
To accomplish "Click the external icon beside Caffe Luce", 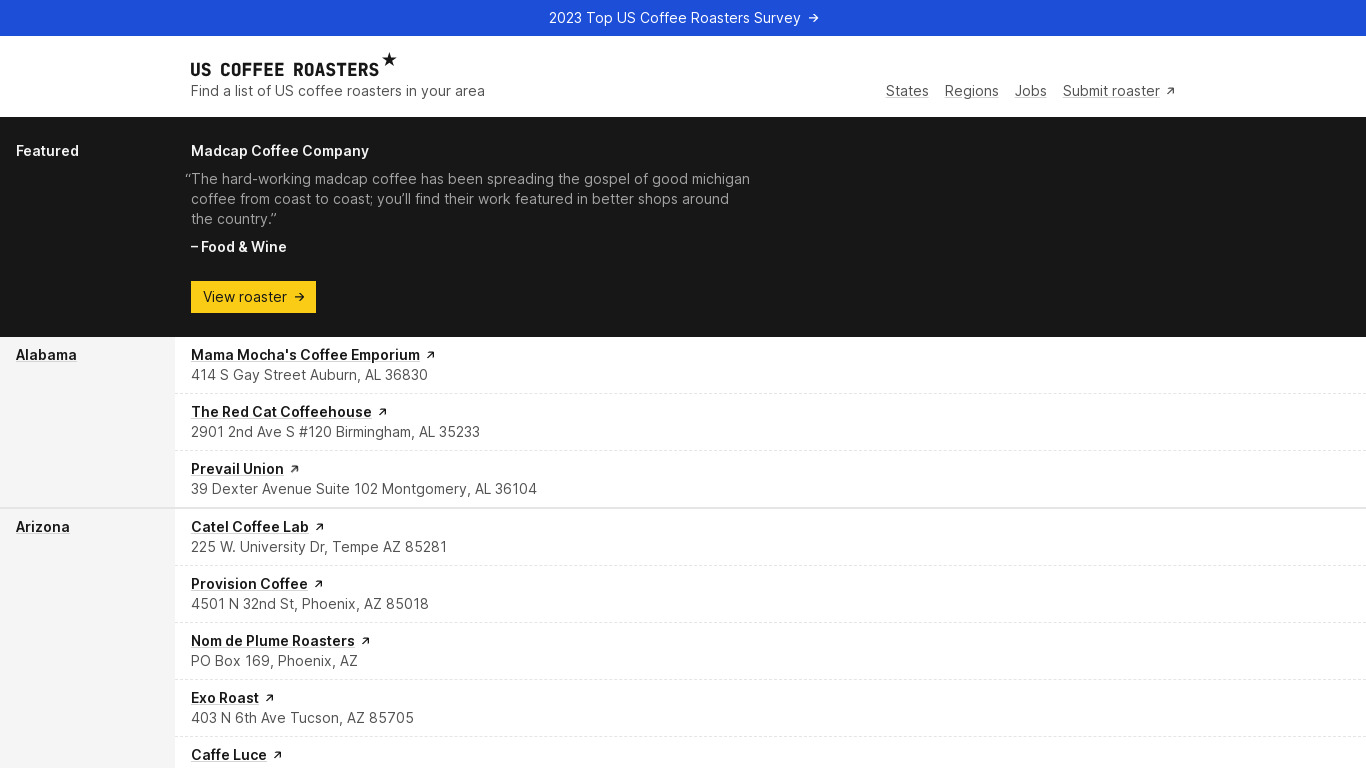I will click(x=278, y=755).
